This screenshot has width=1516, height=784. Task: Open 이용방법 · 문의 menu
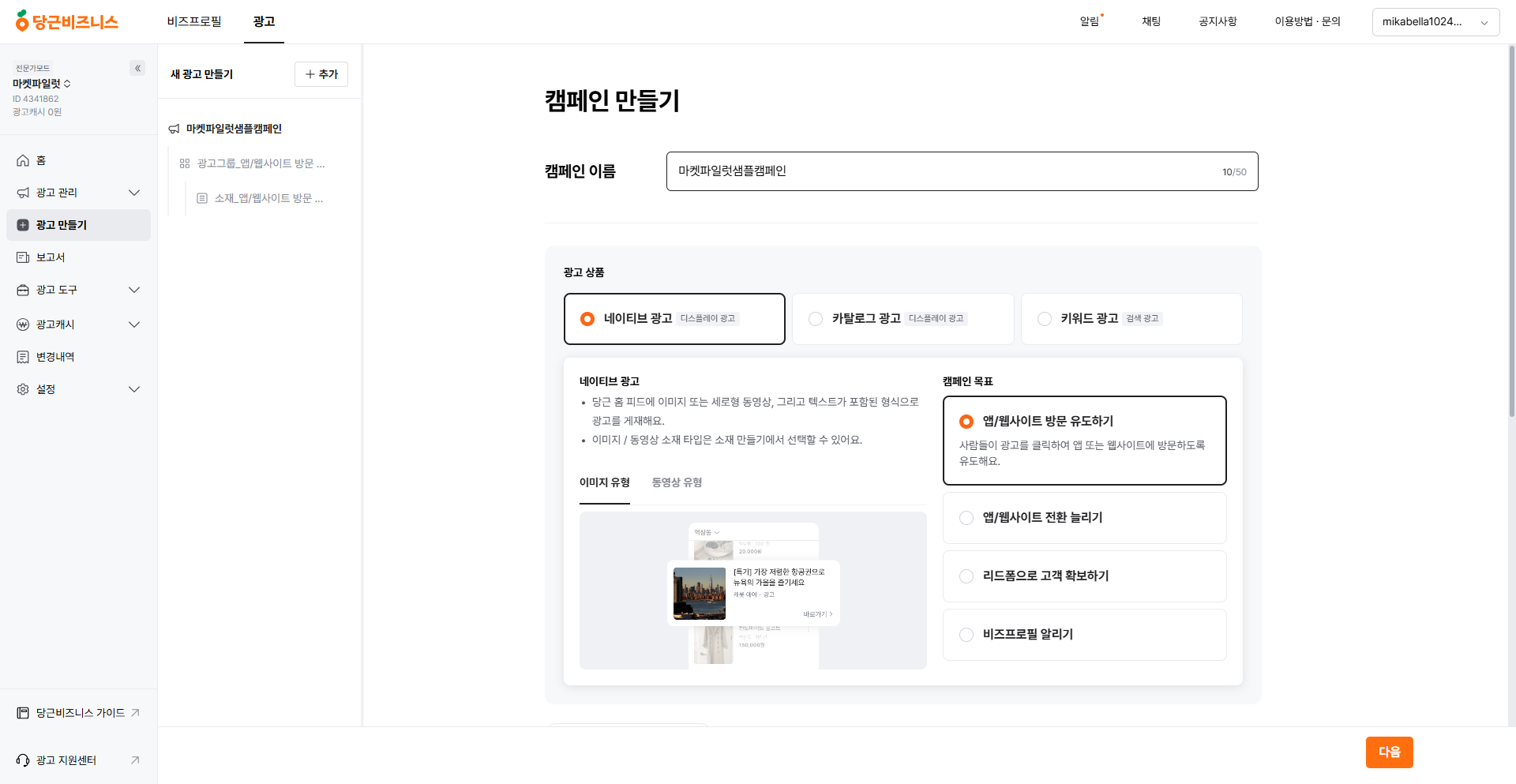[x=1308, y=21]
